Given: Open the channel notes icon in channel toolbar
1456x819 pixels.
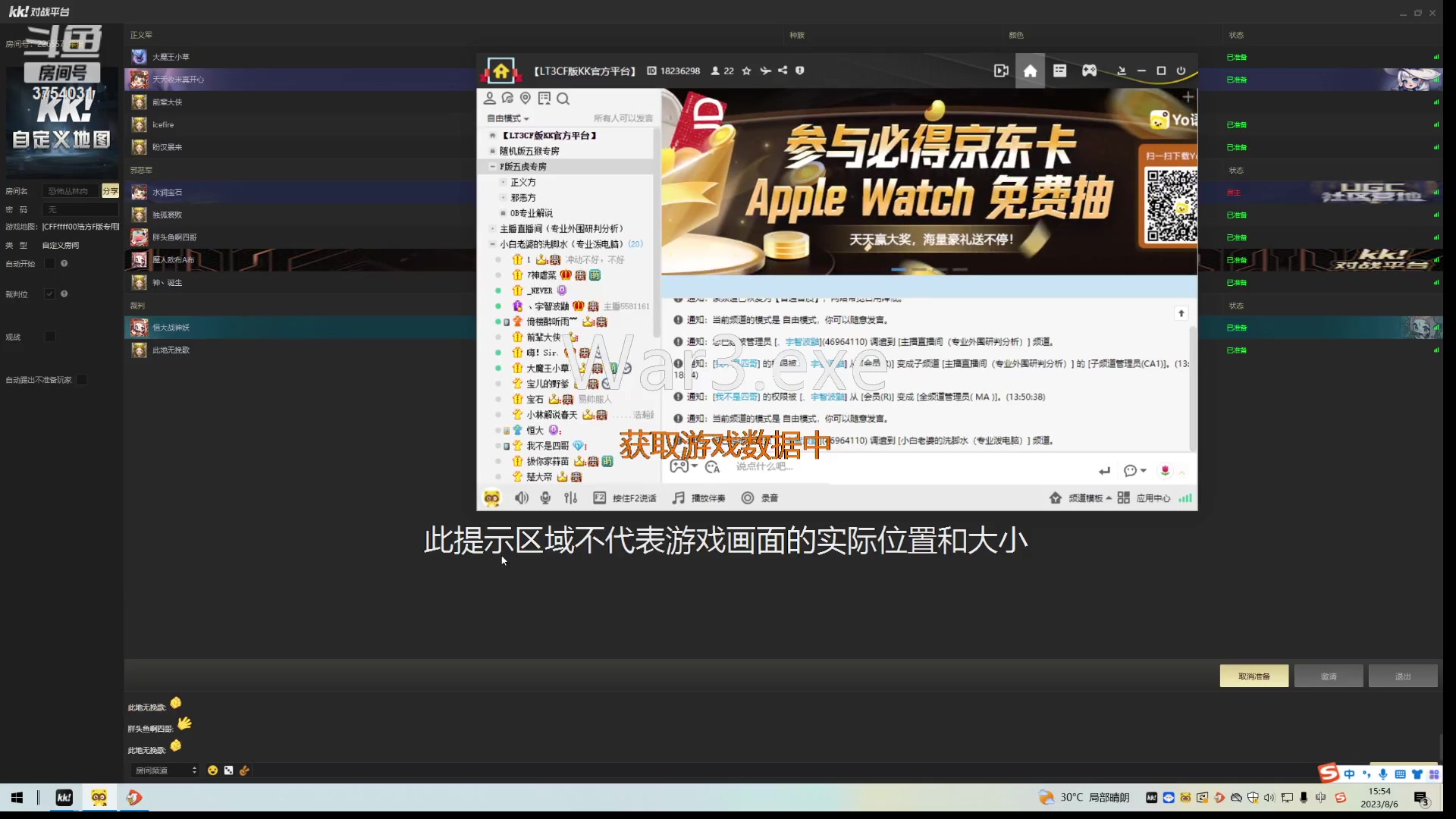Looking at the screenshot, I should click(x=544, y=99).
